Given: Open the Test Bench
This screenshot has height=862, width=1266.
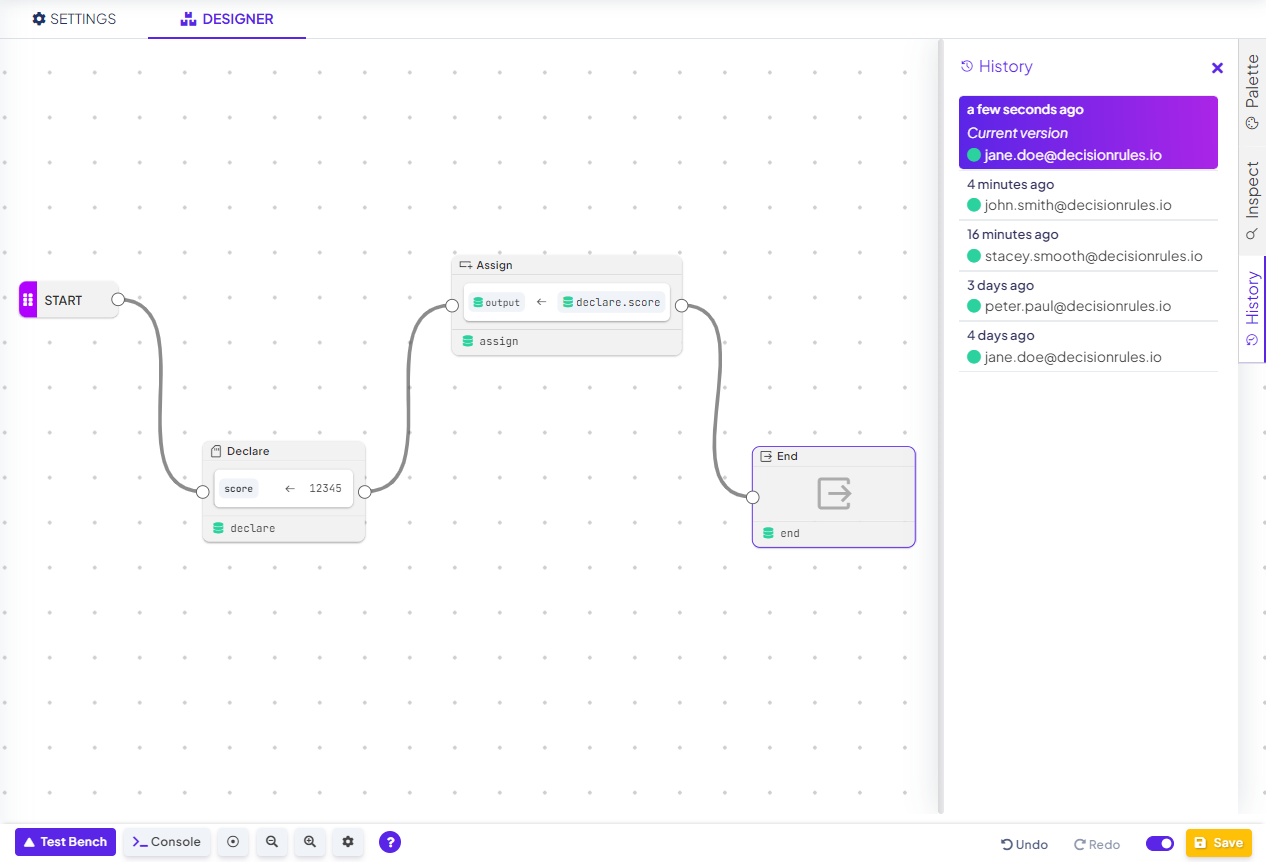Looking at the screenshot, I should [x=65, y=842].
